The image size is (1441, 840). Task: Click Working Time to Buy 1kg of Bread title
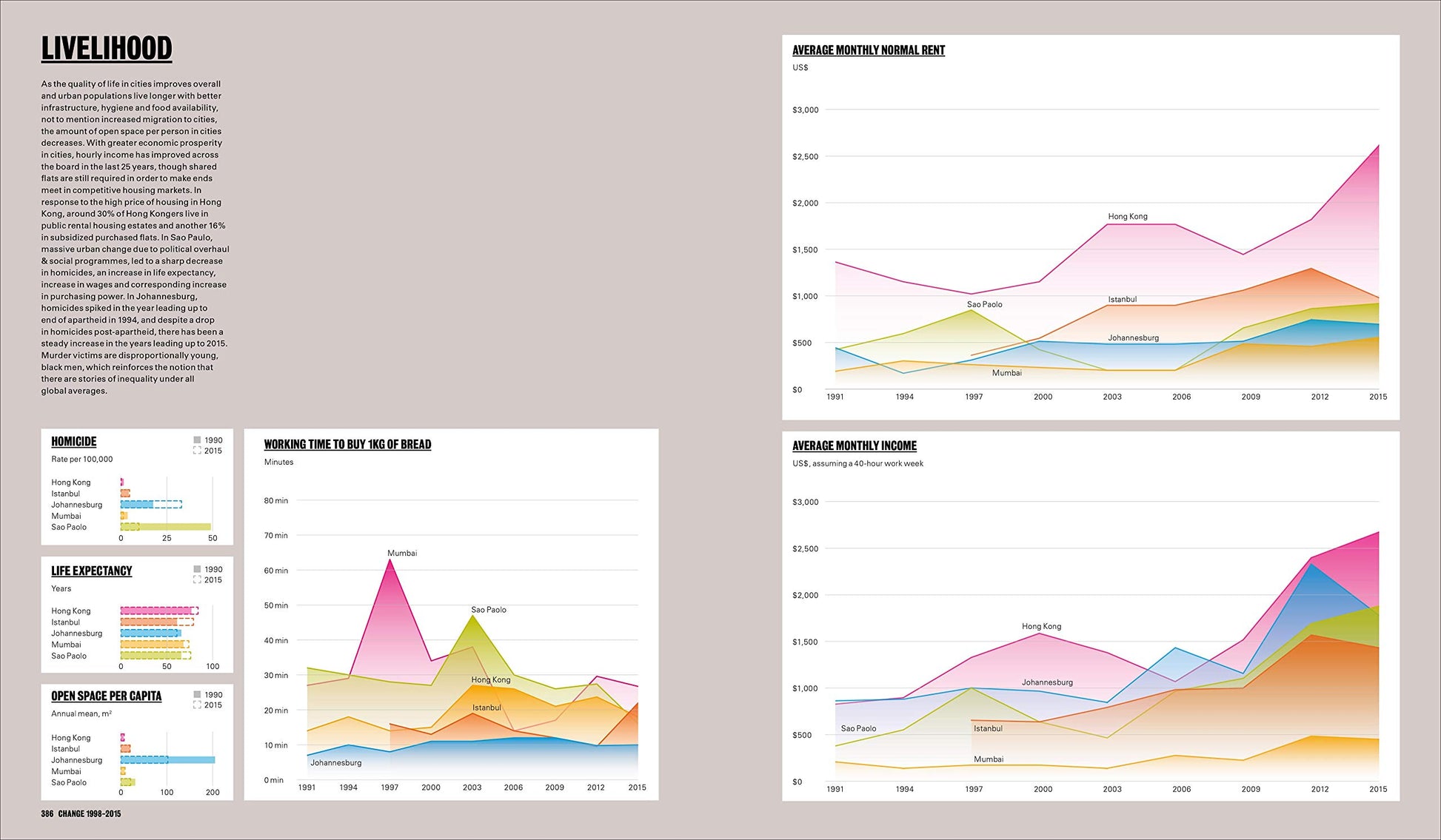(347, 444)
